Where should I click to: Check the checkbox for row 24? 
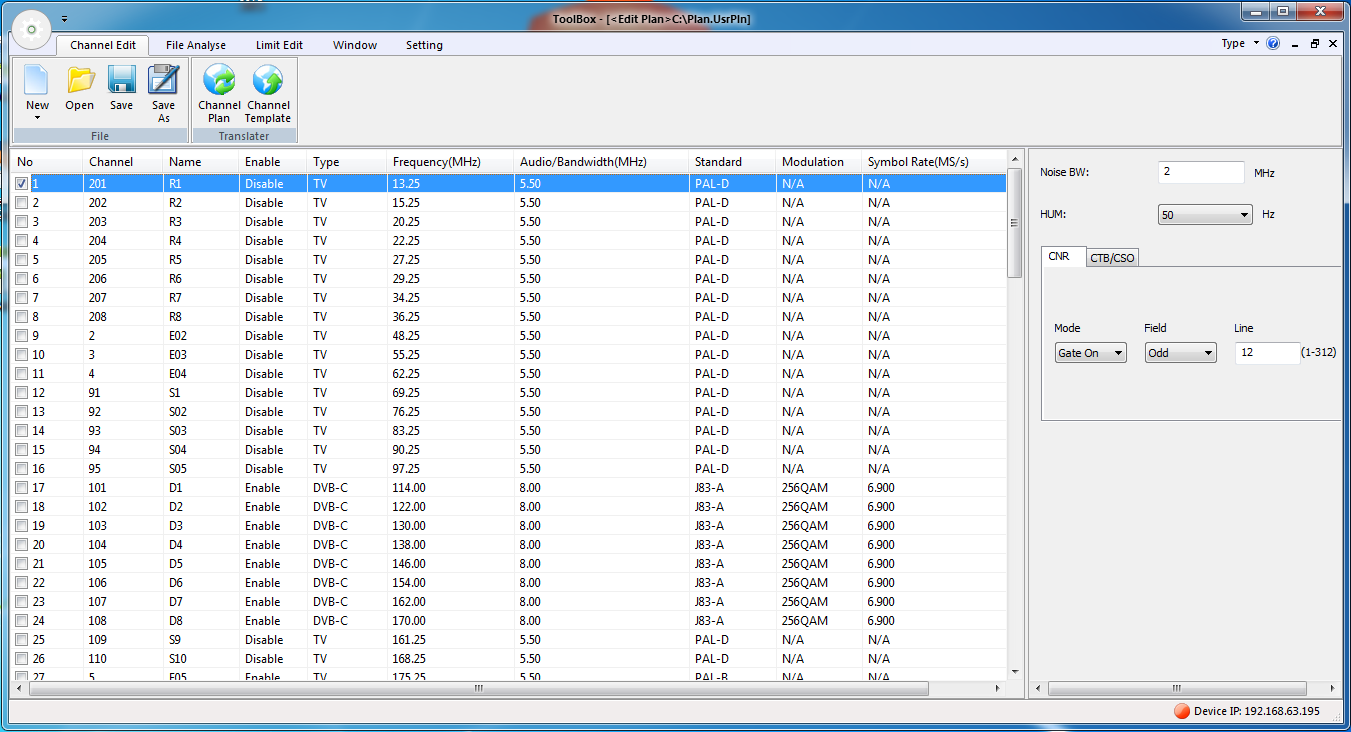click(22, 621)
